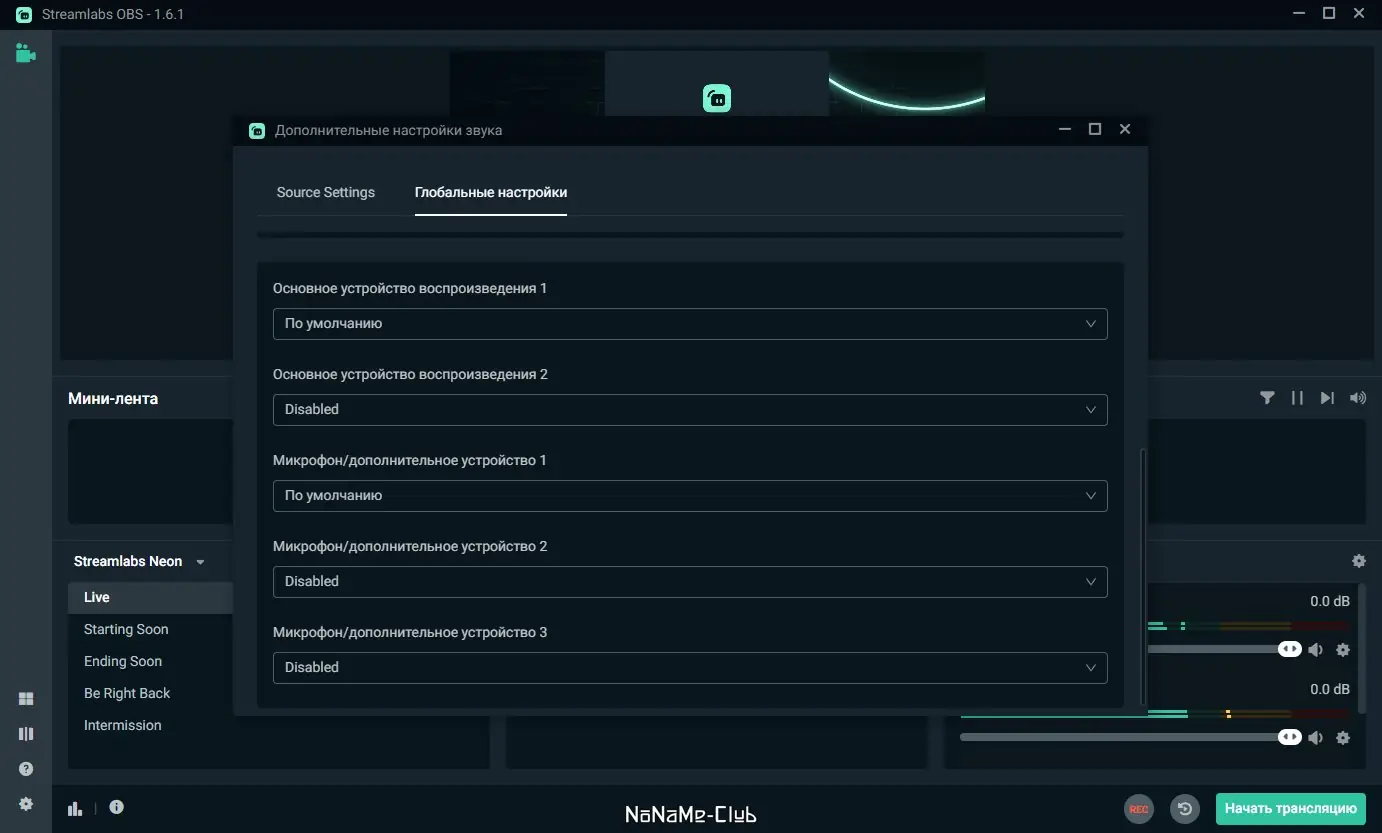
Task: Filter the mini feed events via the funnel icon
Action: coord(1267,398)
